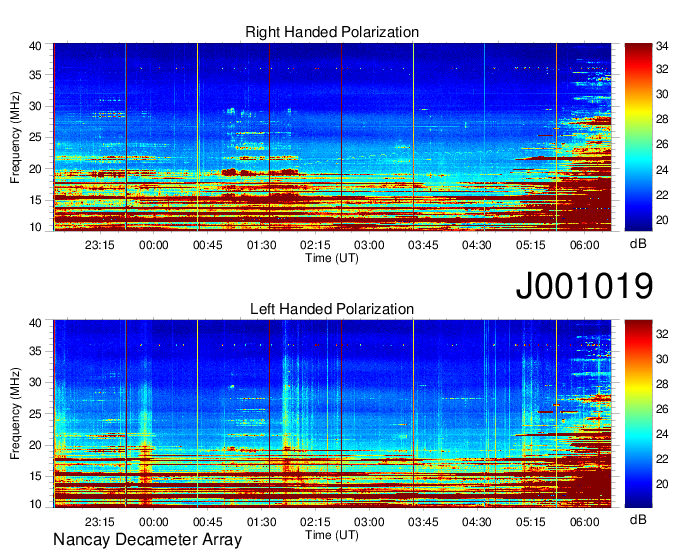Click the 32 value on the Left Handed color bar
This screenshot has width=680, height=552.
tap(662, 333)
